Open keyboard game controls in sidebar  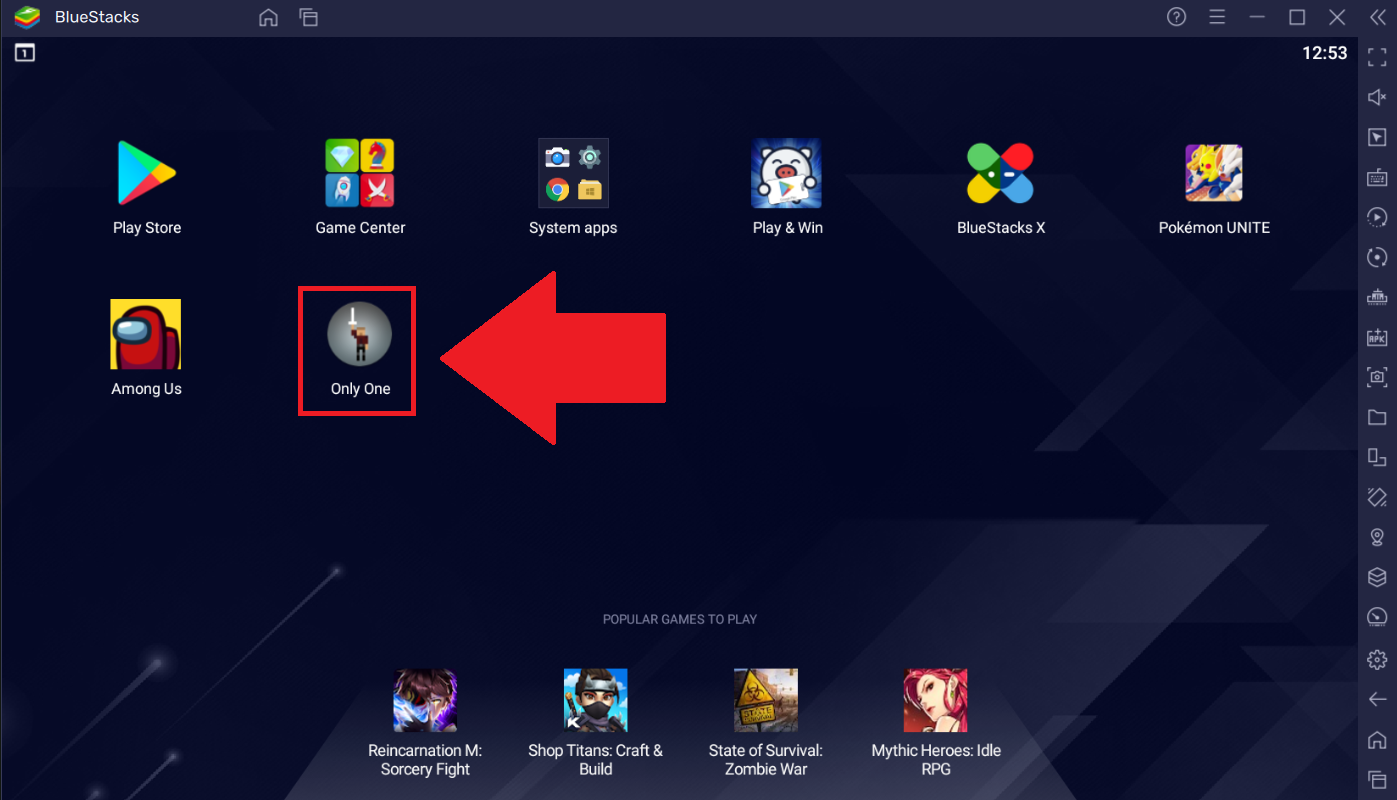pos(1377,177)
